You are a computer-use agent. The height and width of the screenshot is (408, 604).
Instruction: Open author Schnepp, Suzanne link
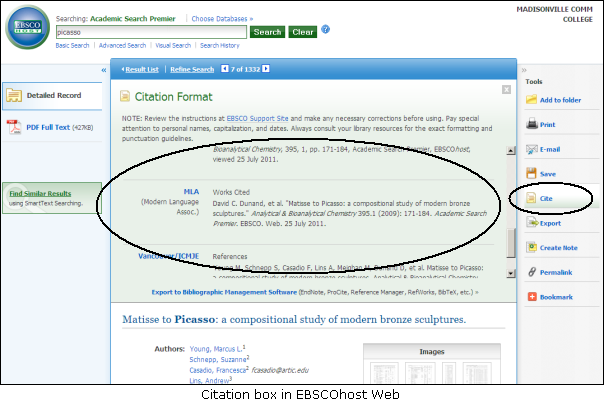(218, 359)
